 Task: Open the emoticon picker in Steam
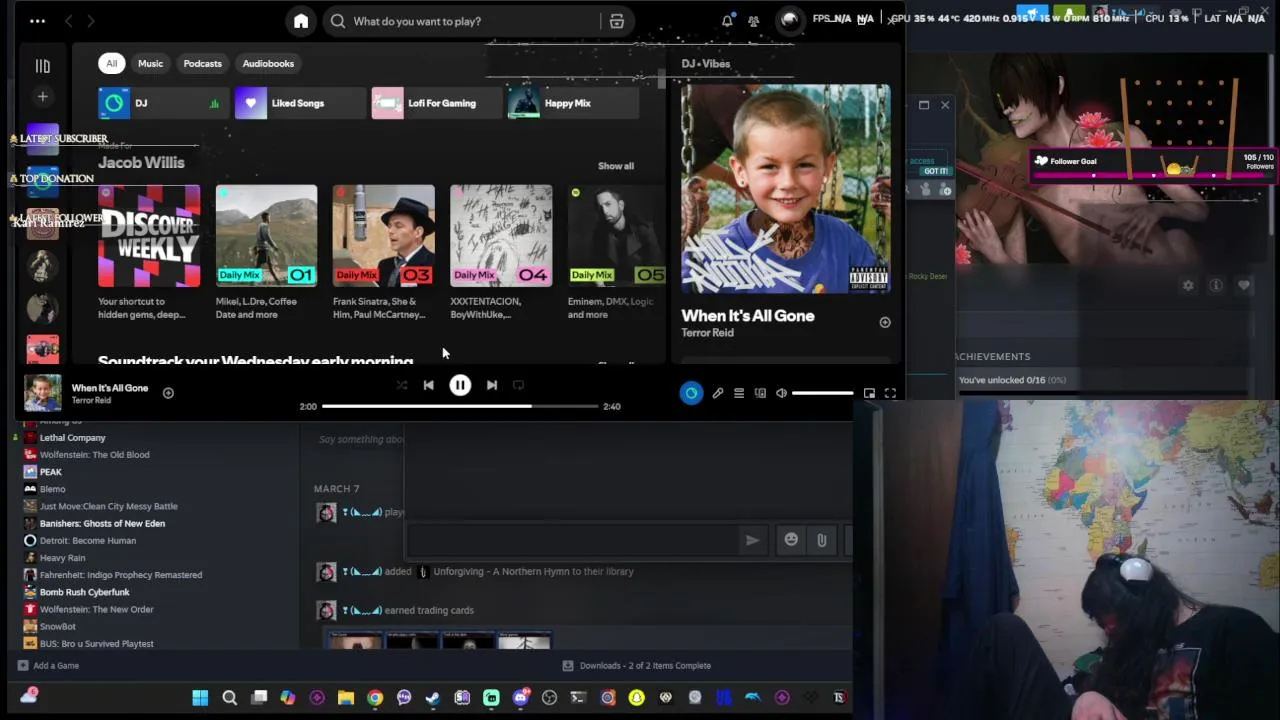tap(791, 540)
